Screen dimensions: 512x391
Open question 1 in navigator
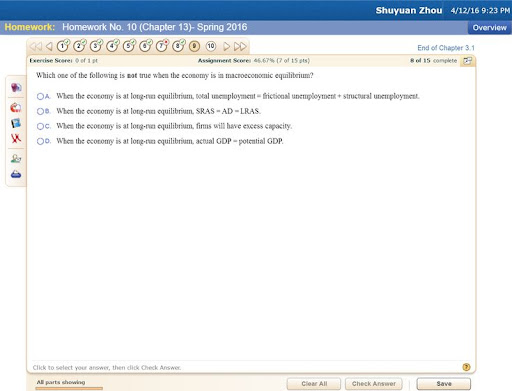pyautogui.click(x=63, y=46)
